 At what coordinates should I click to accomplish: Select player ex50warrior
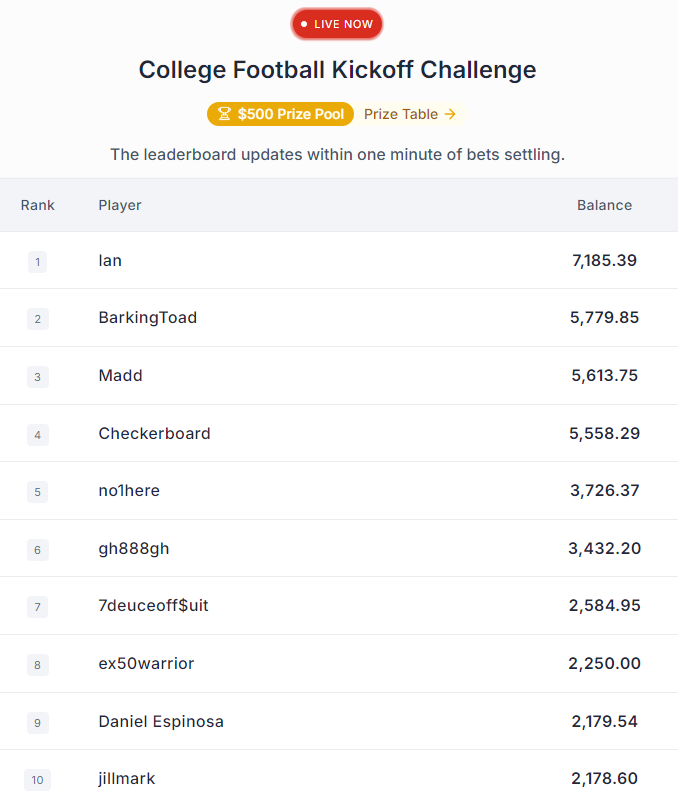[146, 664]
